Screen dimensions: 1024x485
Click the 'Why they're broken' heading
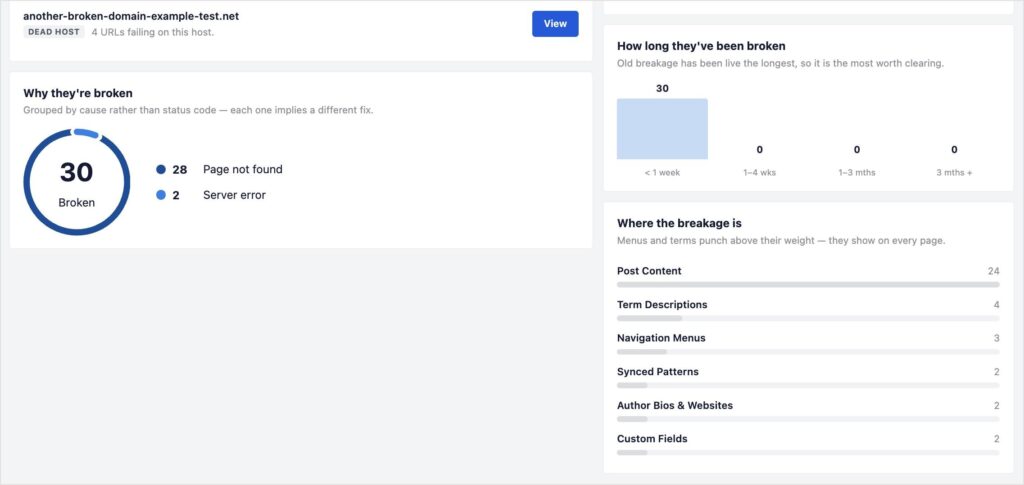(x=78, y=93)
